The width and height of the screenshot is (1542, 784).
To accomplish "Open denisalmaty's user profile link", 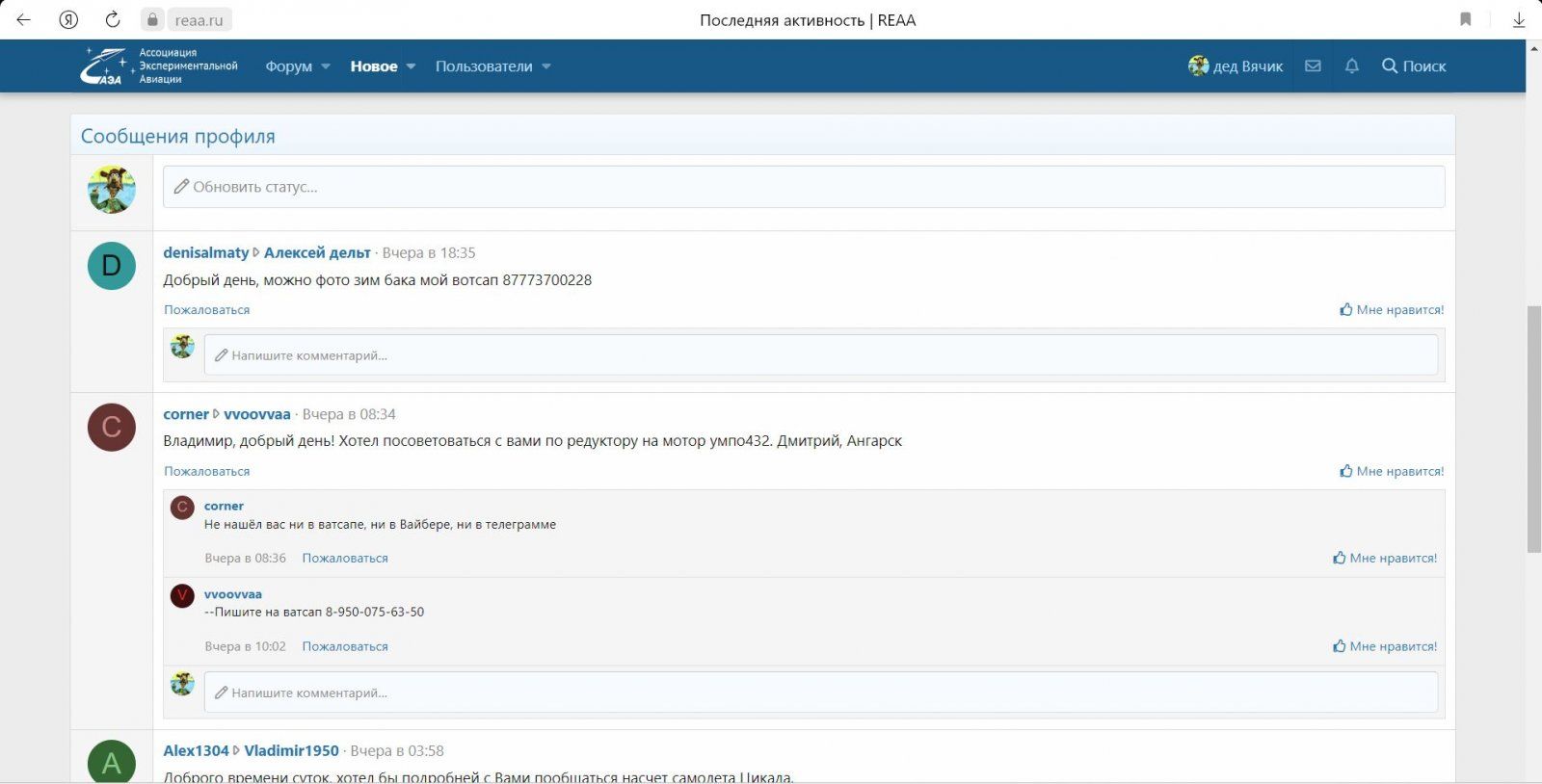I will click(x=205, y=252).
